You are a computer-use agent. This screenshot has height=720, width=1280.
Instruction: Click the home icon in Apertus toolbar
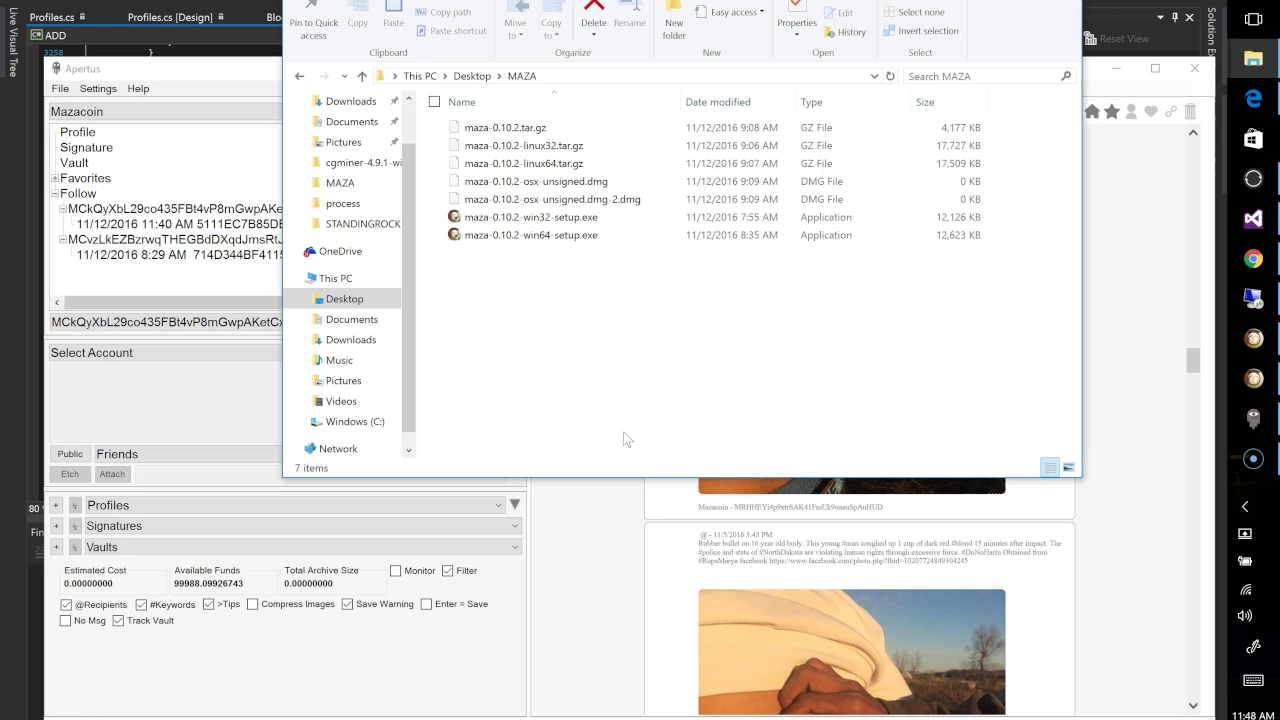tap(1093, 112)
